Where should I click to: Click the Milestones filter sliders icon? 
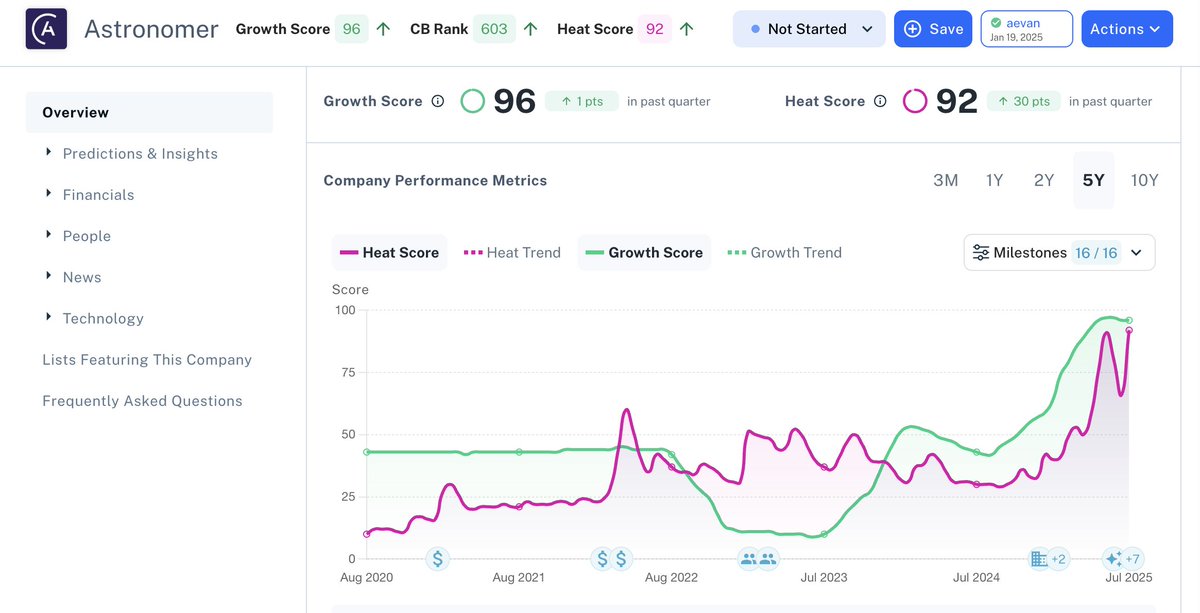click(x=981, y=253)
